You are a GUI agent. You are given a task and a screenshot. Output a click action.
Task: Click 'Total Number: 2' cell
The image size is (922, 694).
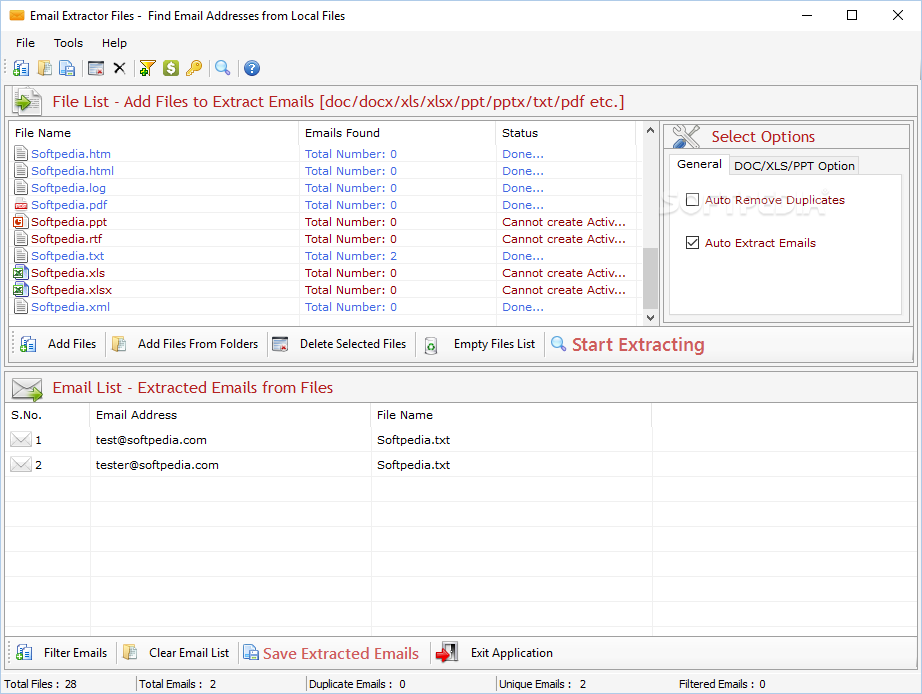(x=350, y=256)
